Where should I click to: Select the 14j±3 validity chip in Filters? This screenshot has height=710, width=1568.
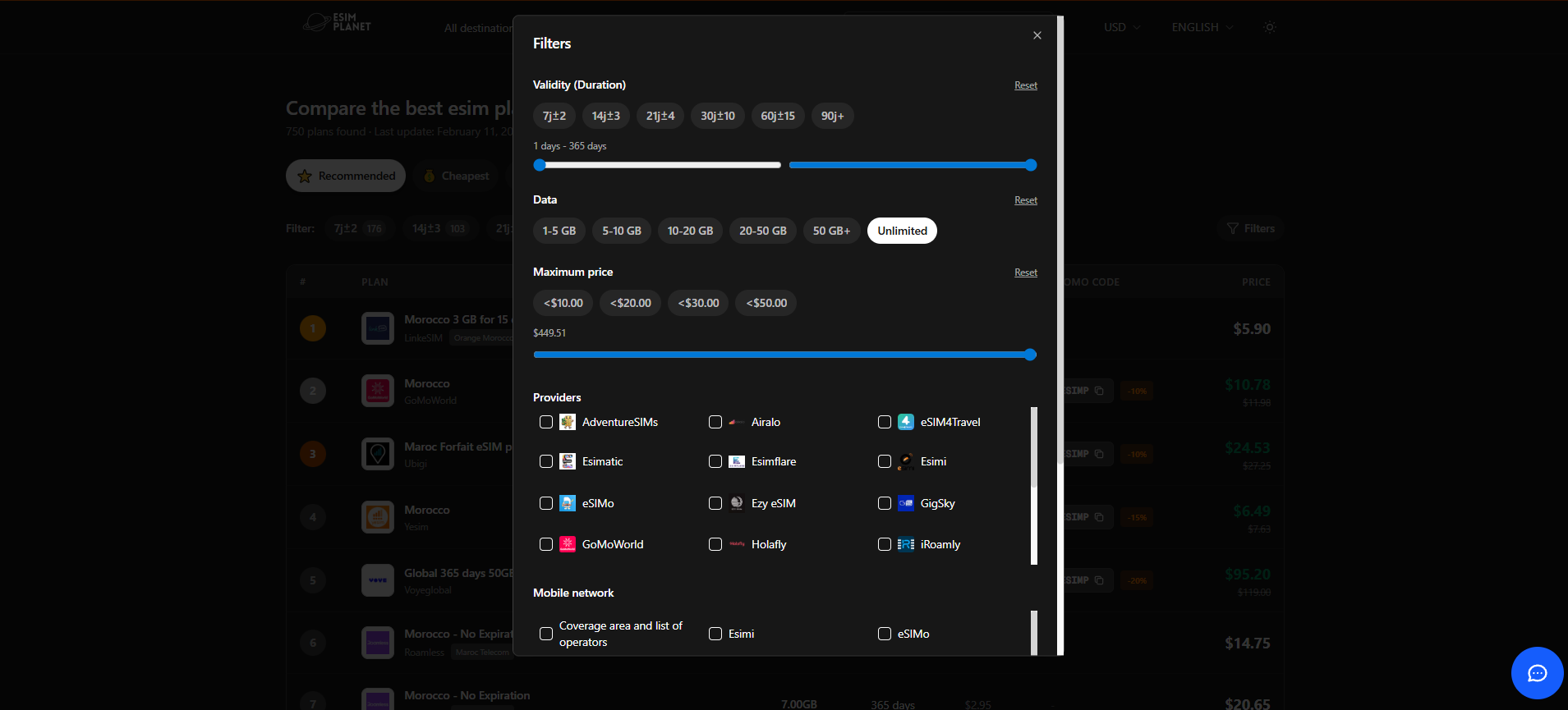coord(606,116)
